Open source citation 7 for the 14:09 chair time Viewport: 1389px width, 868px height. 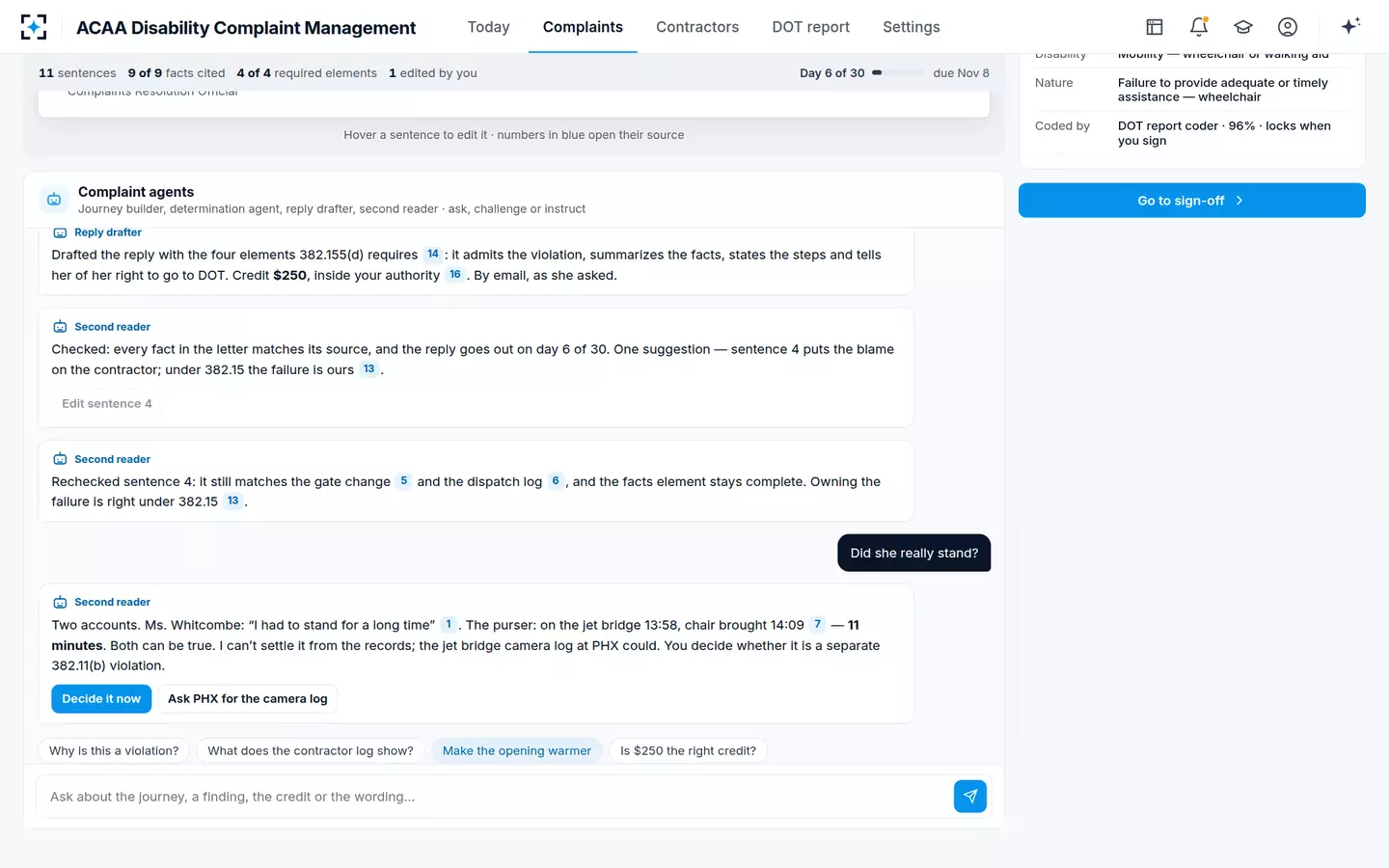pyautogui.click(x=818, y=625)
